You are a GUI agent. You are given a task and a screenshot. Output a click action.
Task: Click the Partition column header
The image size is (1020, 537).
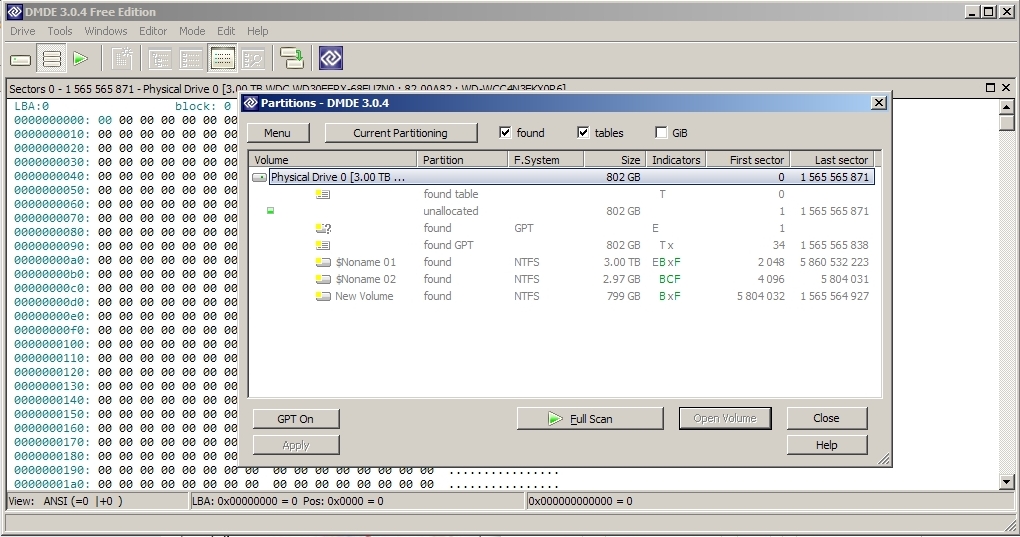(462, 159)
